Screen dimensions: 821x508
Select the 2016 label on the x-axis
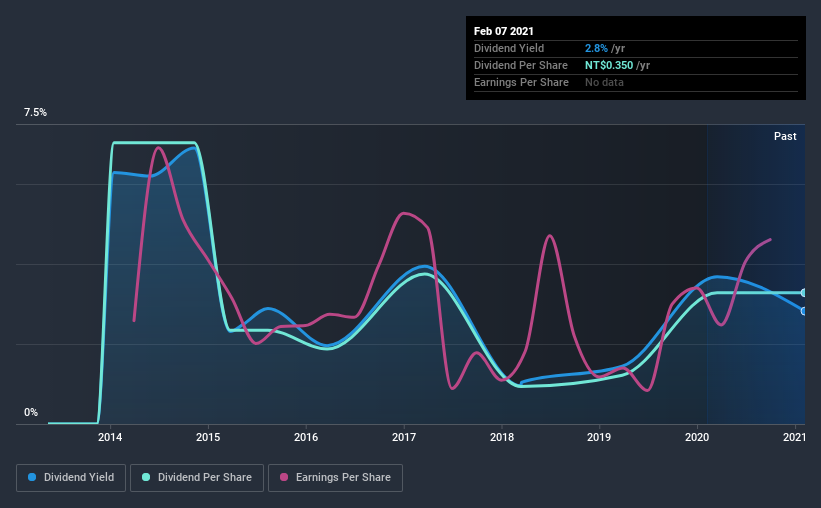click(x=306, y=437)
